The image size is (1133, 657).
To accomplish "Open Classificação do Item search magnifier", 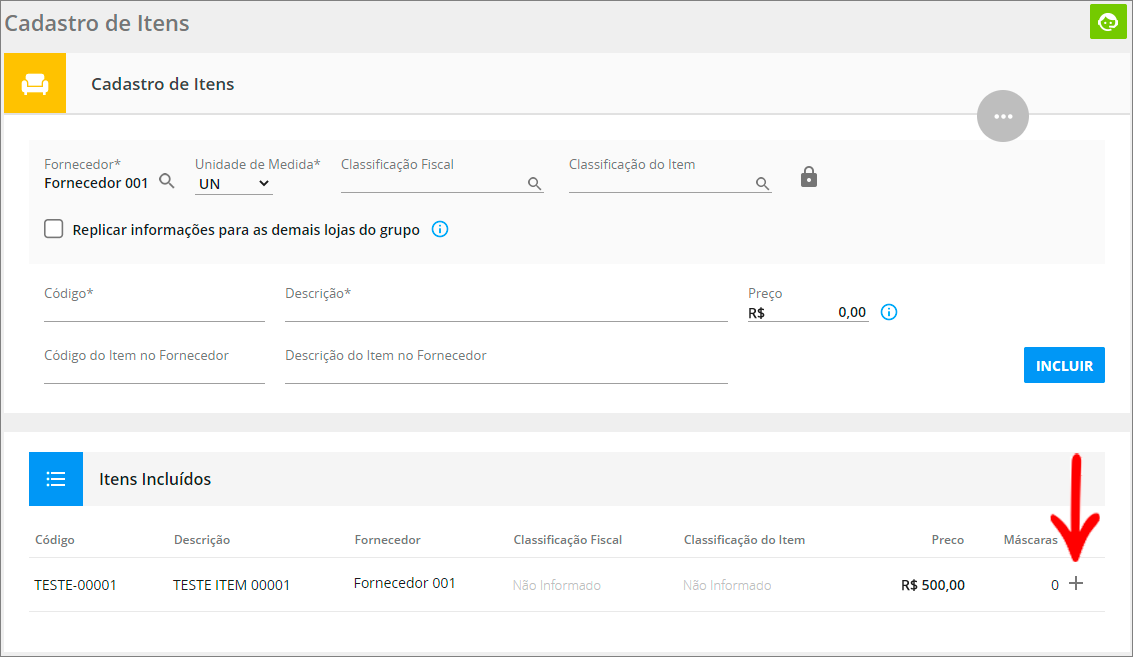I will pyautogui.click(x=762, y=183).
